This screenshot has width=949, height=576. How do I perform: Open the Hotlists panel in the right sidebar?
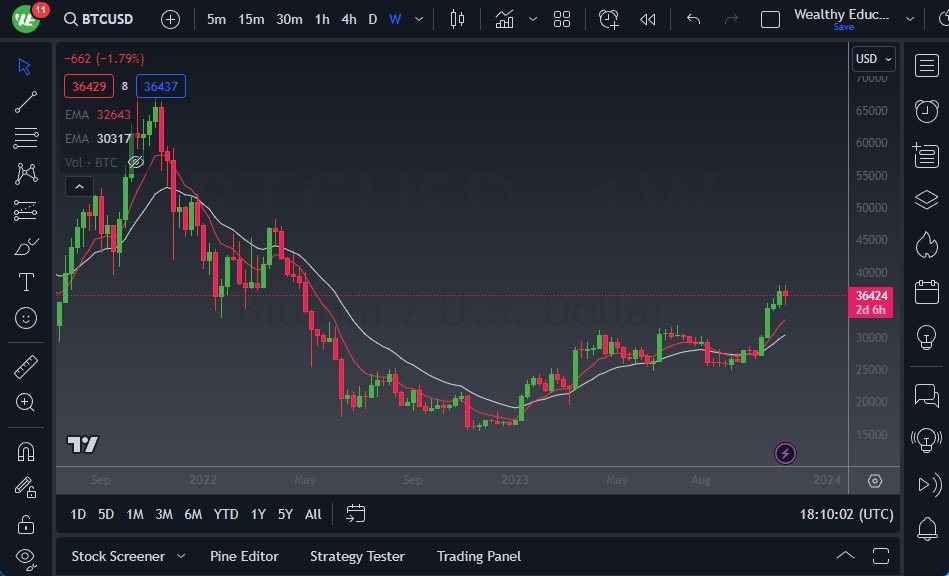point(925,244)
